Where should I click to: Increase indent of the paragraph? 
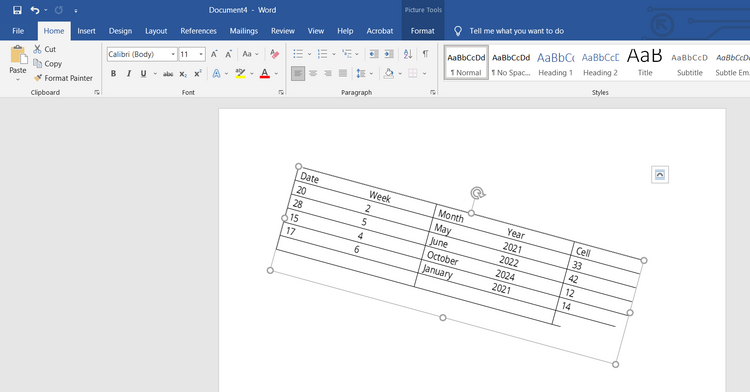pos(389,54)
